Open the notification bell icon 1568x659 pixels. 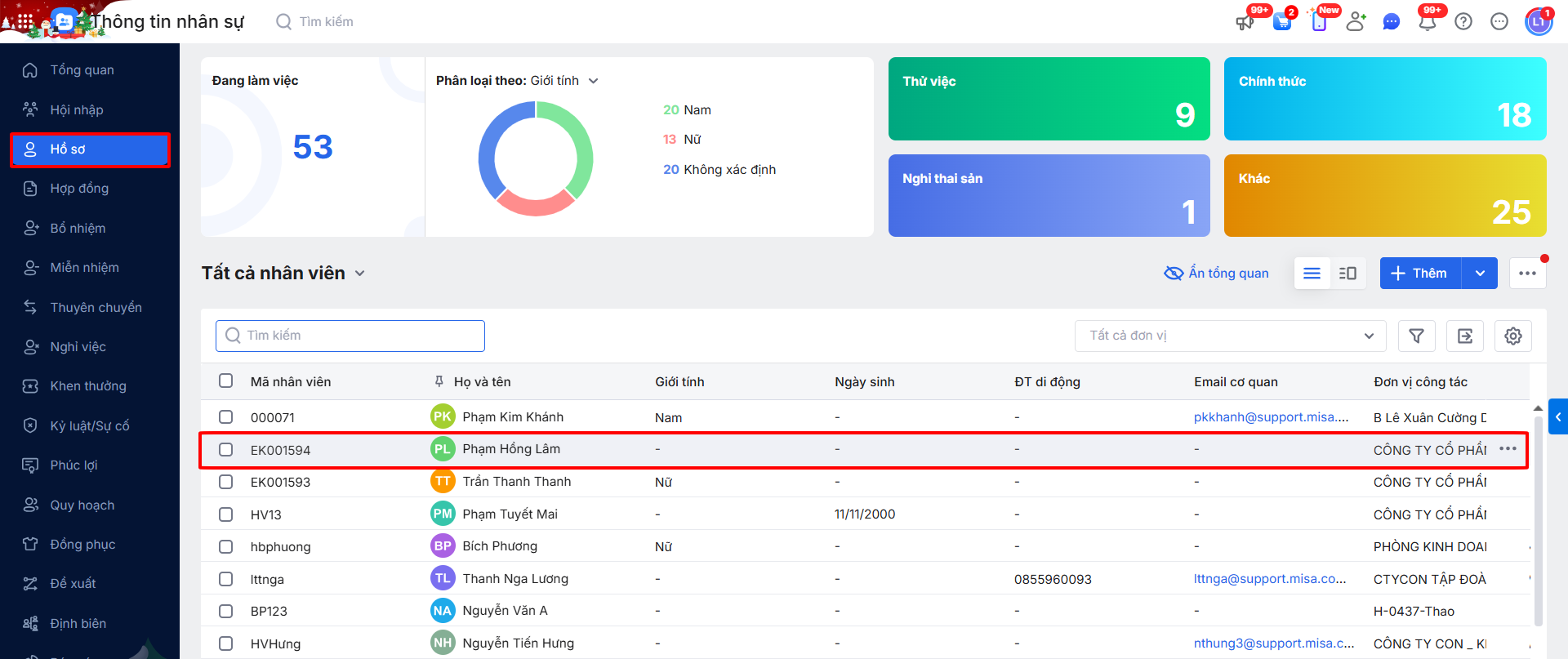tap(1427, 22)
